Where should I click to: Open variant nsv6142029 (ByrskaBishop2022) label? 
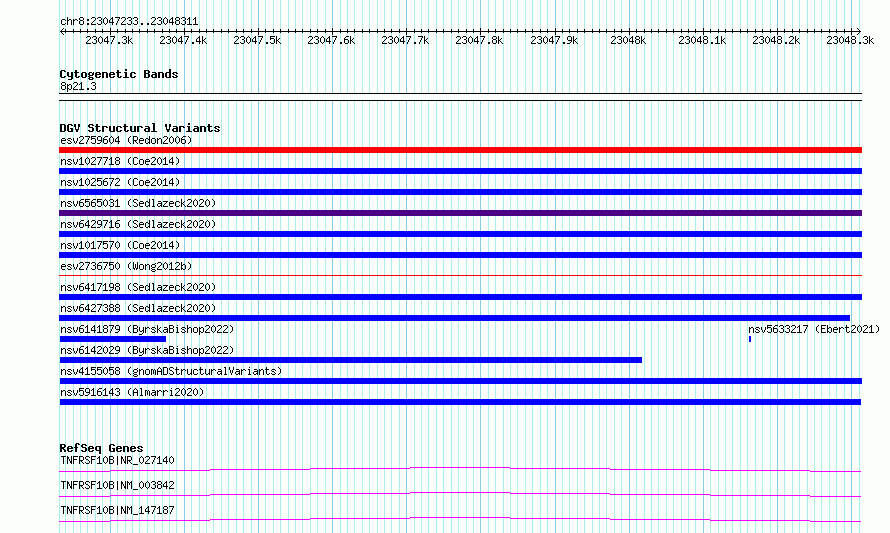(147, 350)
